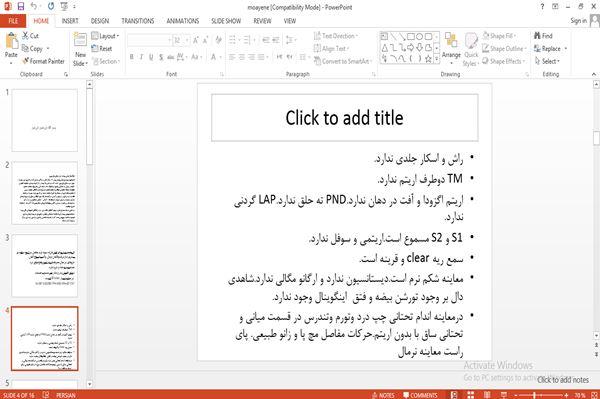Toggle the Notes pane in status bar
This screenshot has width=600, height=399.
tap(383, 395)
